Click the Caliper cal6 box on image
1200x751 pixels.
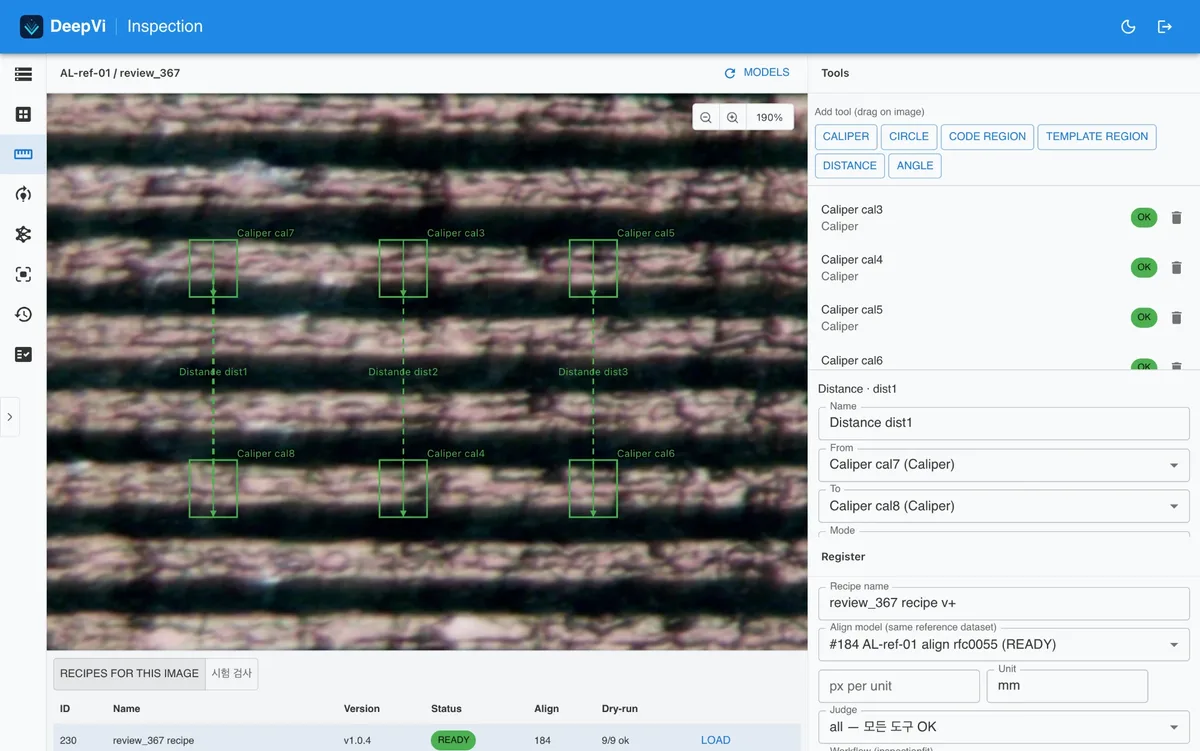(593, 488)
